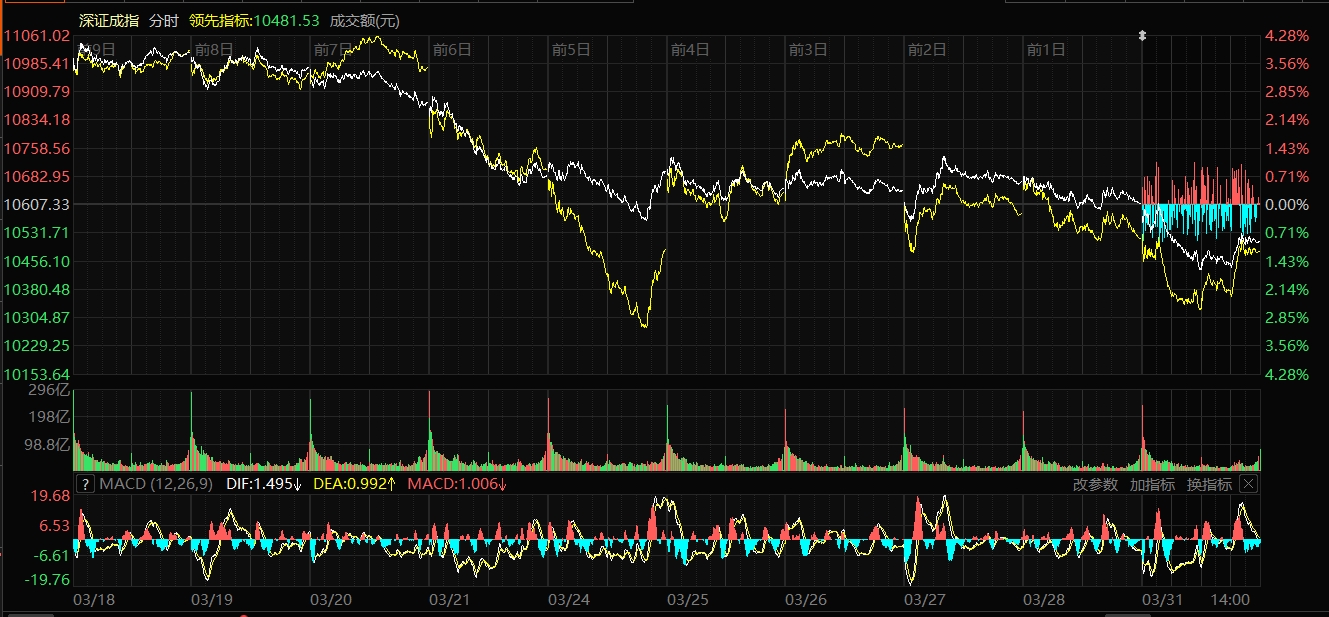Click the 10607.33 baseline price label
The width and height of the screenshot is (1329, 617).
pos(37,204)
